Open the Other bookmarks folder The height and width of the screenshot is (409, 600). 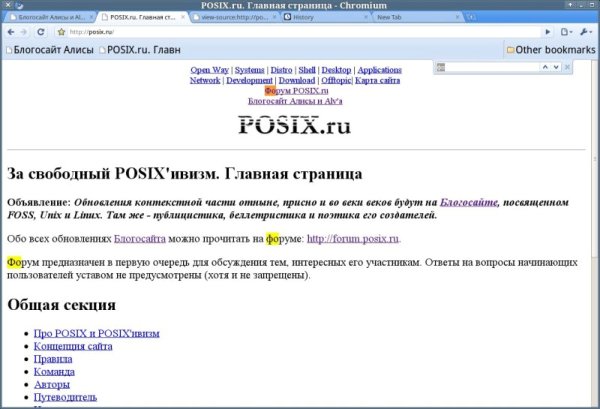(551, 50)
